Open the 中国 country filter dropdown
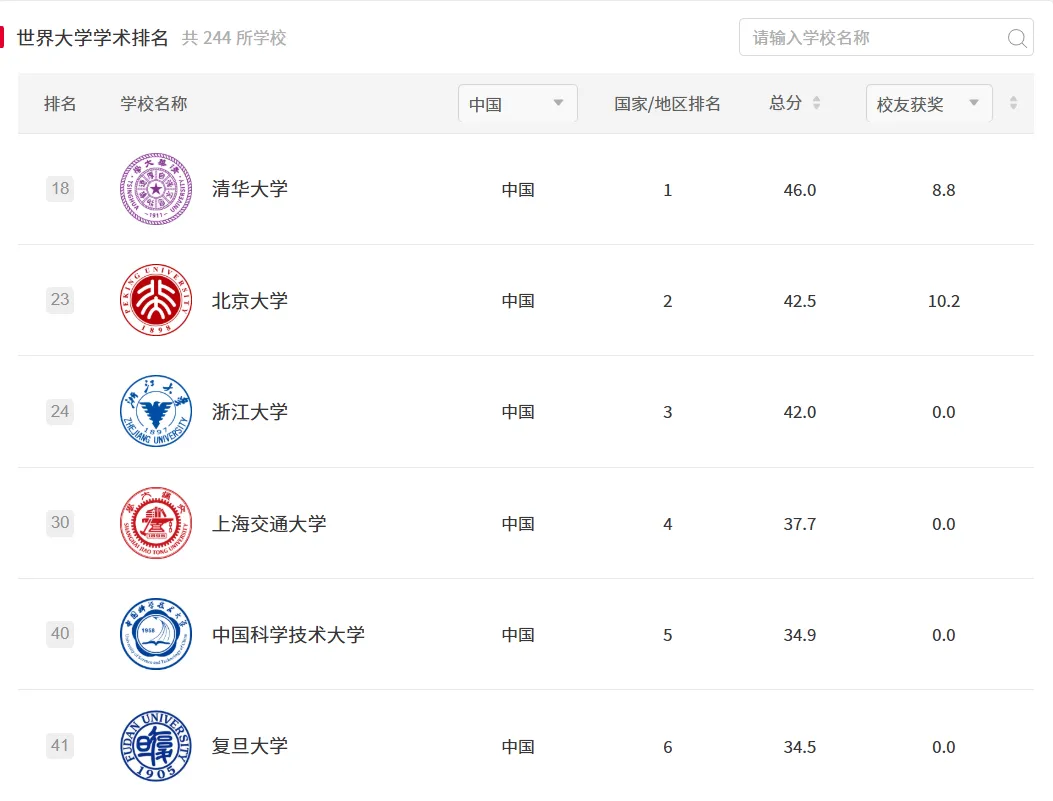 [517, 103]
